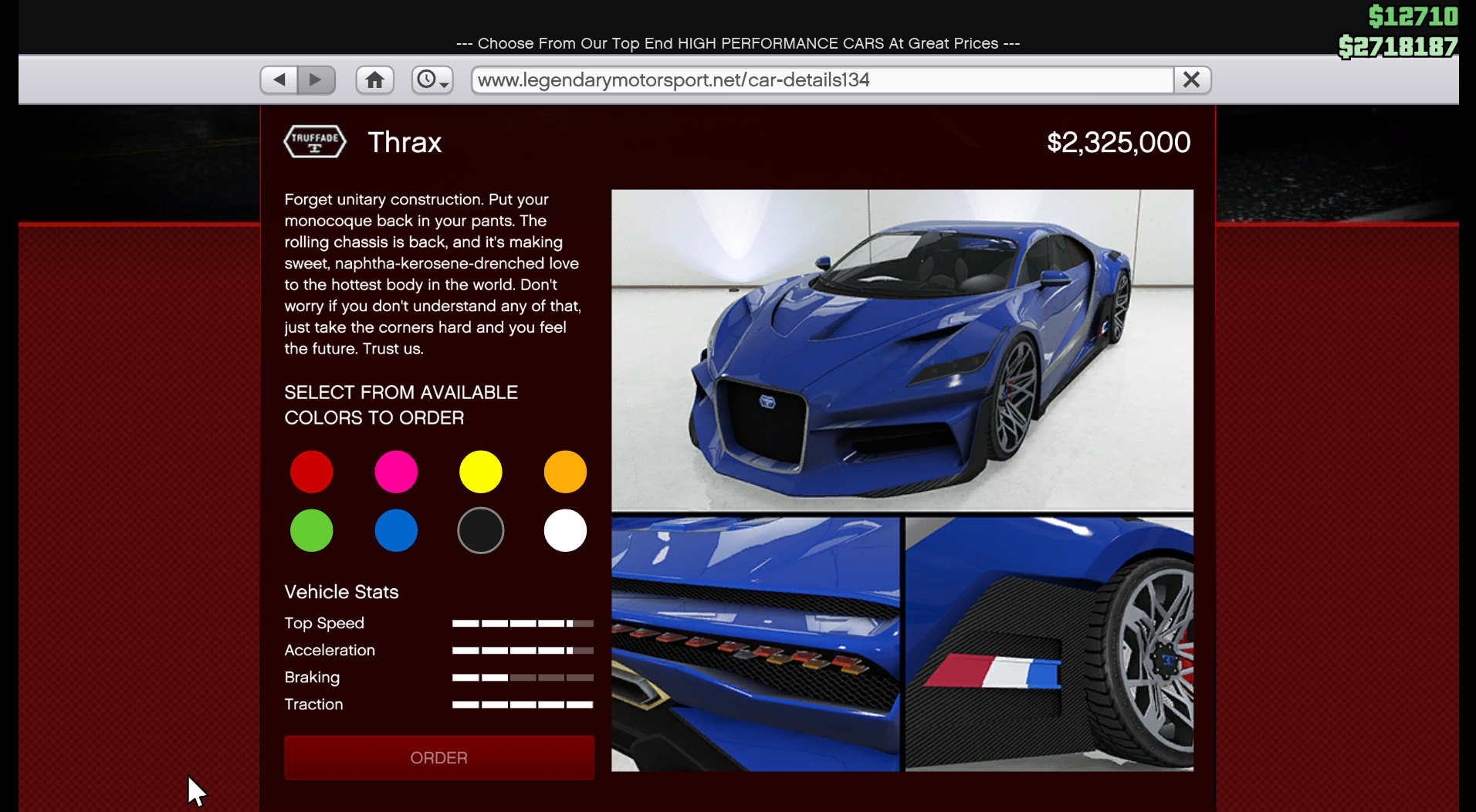View the rear taillight detail photo
The image size is (1476, 812).
pos(755,644)
